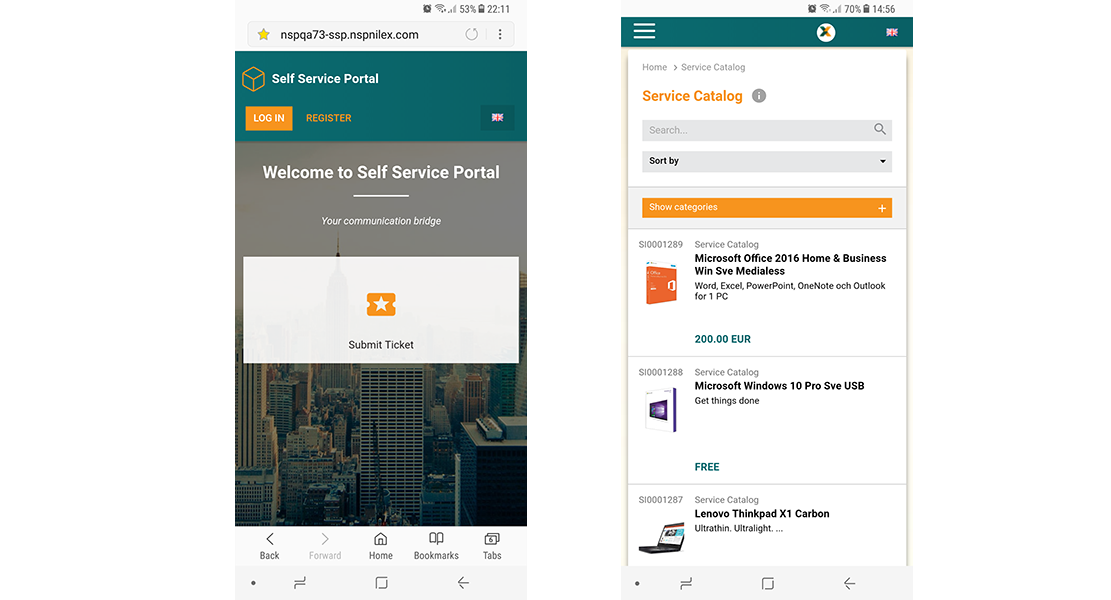This screenshot has height=600, width=1111.
Task: Open Microsoft Office 2016 Home & Business item
Action: point(790,265)
